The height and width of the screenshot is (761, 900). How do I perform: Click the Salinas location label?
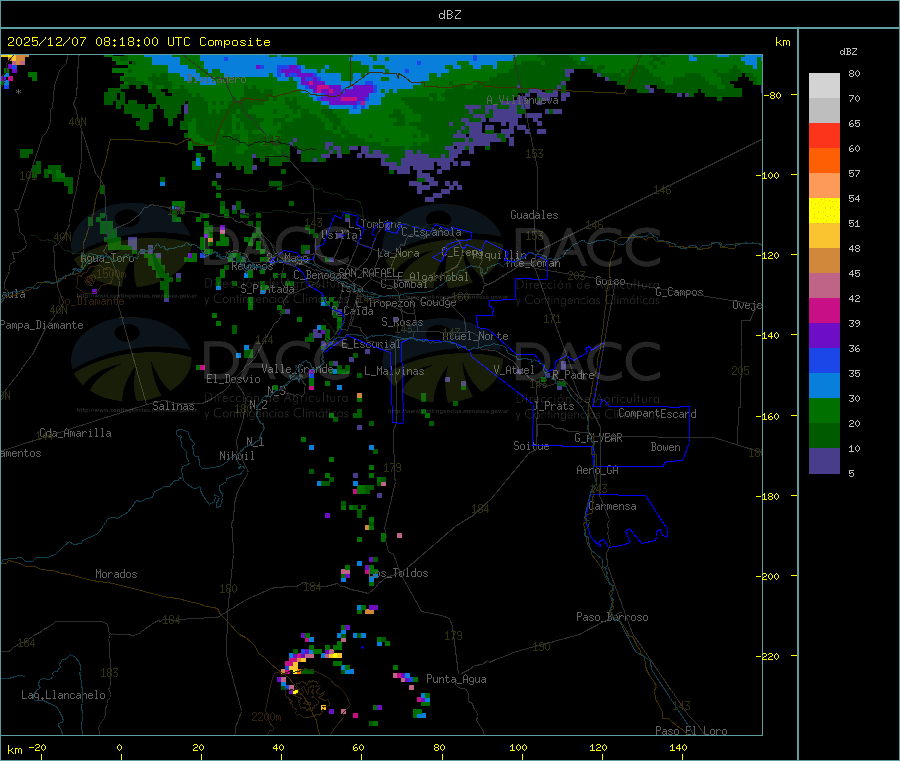pos(173,406)
